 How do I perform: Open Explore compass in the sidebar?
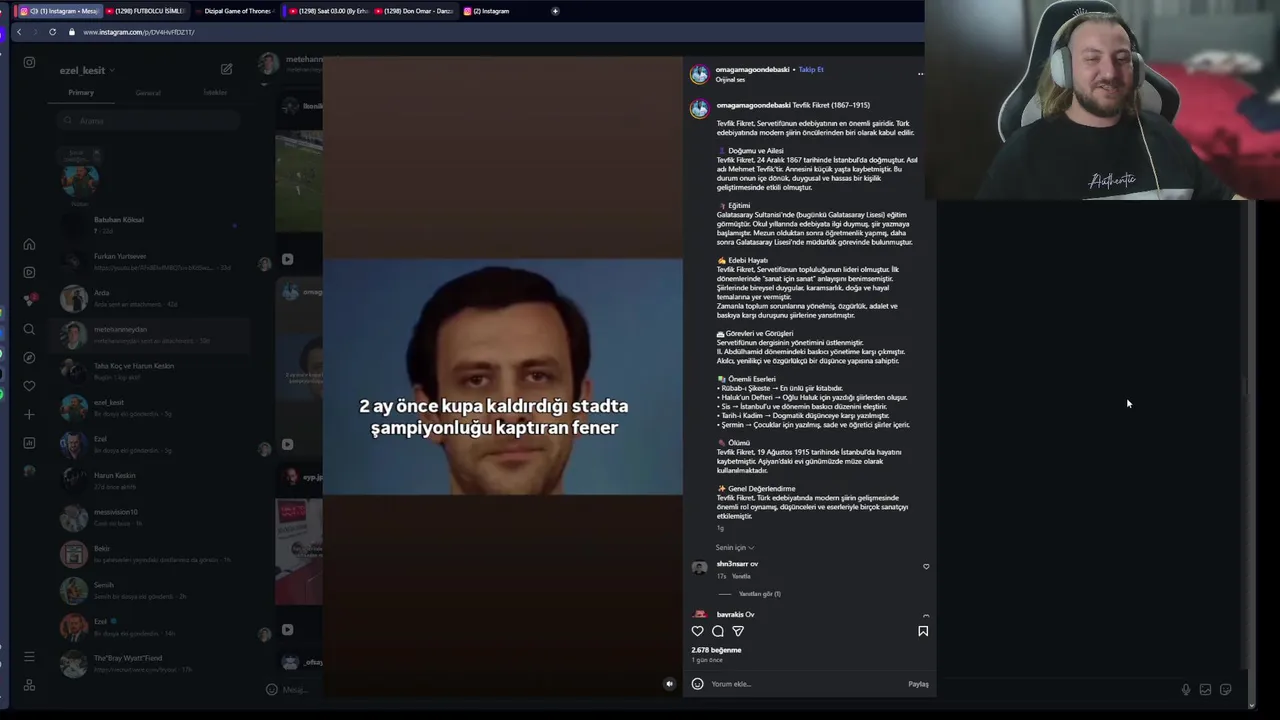[x=29, y=357]
